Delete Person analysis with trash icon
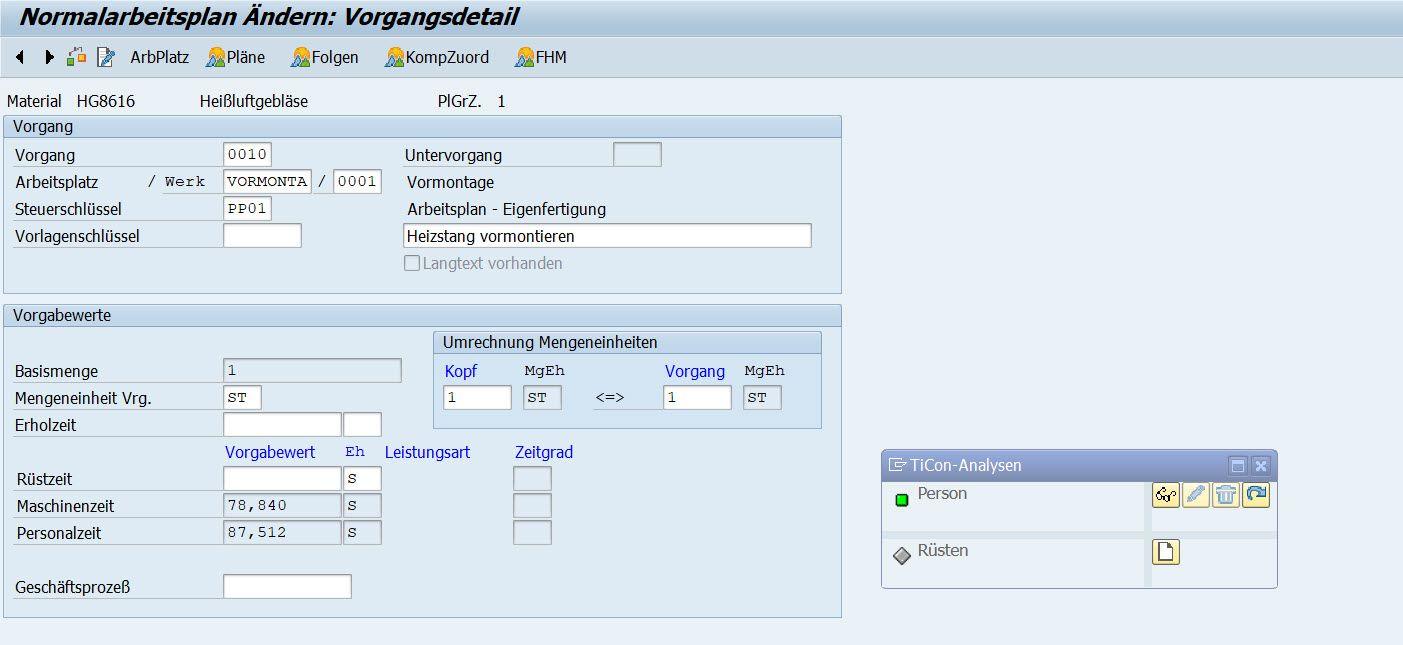 [1226, 495]
